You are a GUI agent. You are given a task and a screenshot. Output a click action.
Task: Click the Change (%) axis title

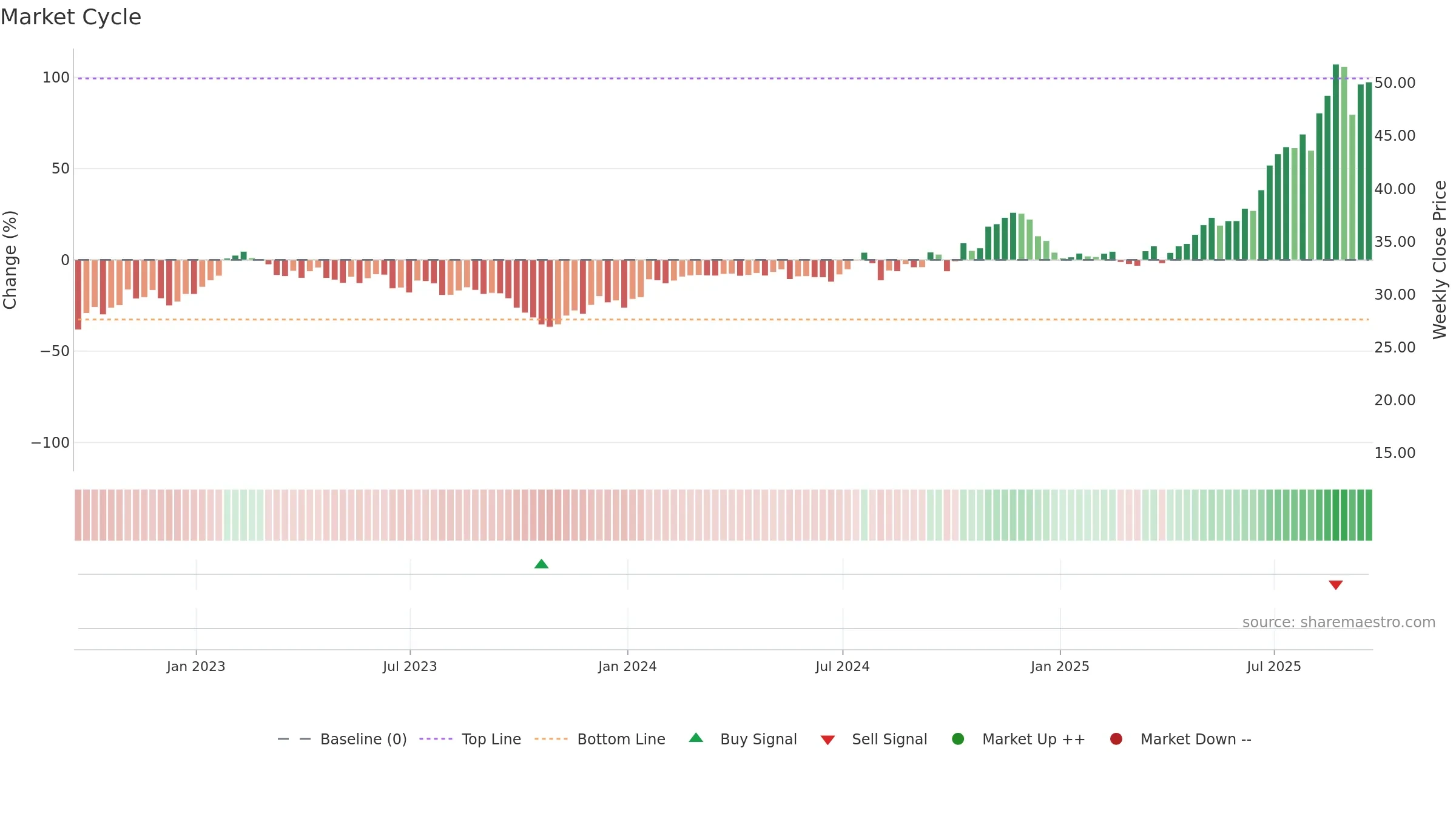pyautogui.click(x=10, y=260)
